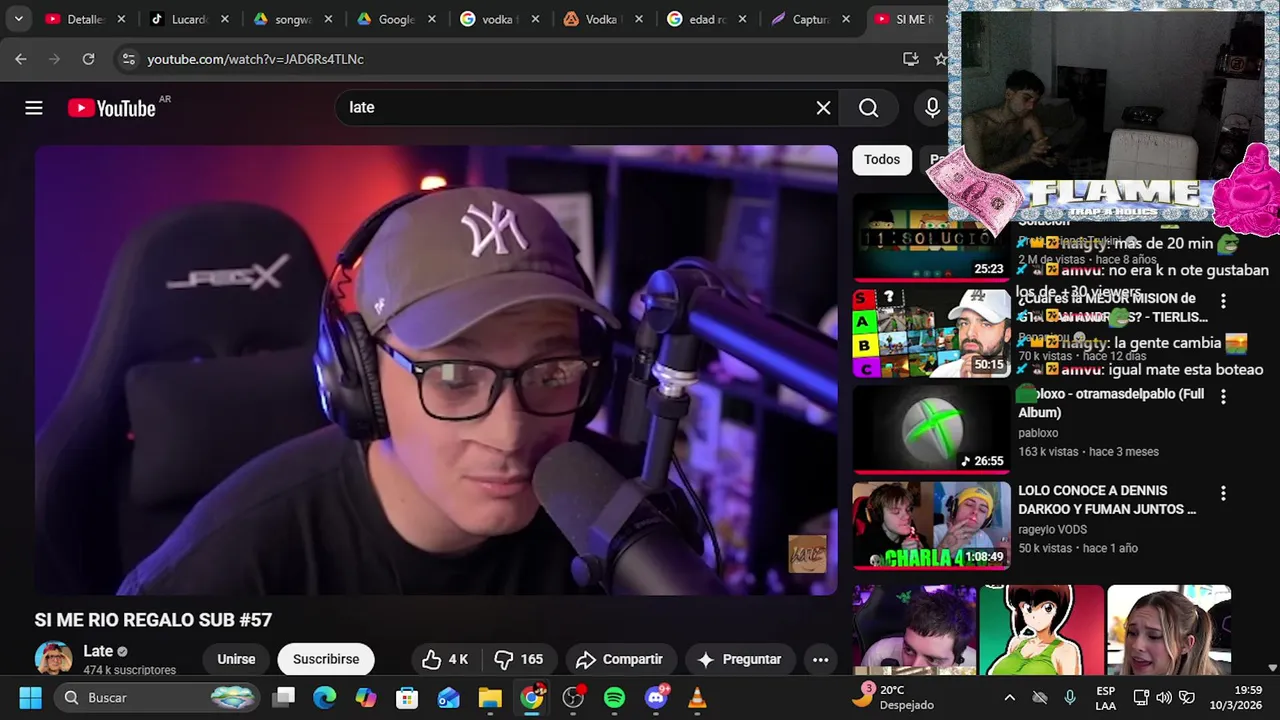Open Copilot from the taskbar

pos(366,698)
